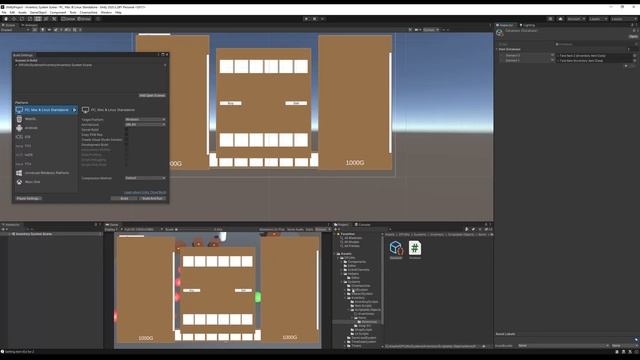The height and width of the screenshot is (360, 640).
Task: Open the GameObject menu
Action: (x=38, y=13)
